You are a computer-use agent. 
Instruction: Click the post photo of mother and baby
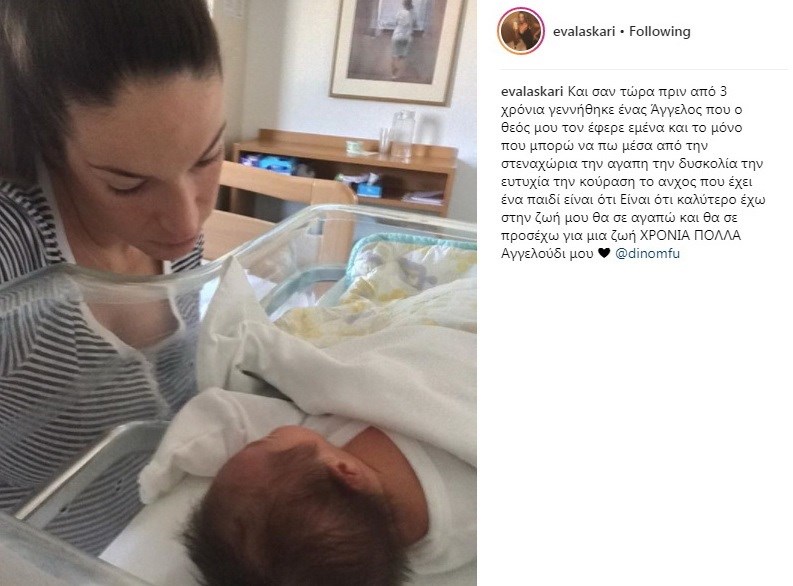pos(238,293)
